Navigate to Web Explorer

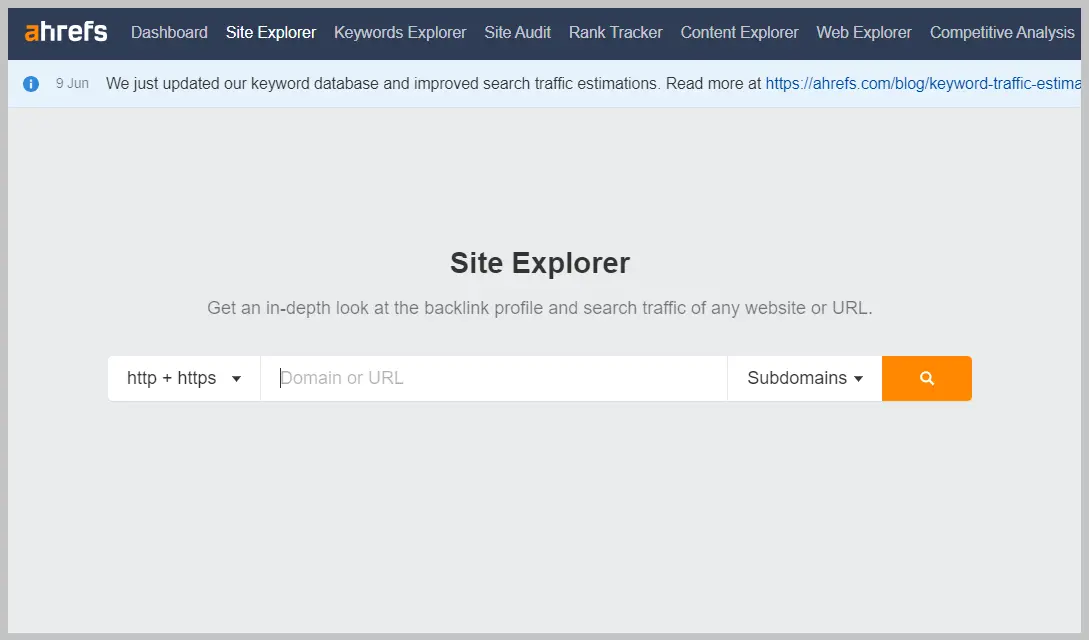[x=863, y=33]
